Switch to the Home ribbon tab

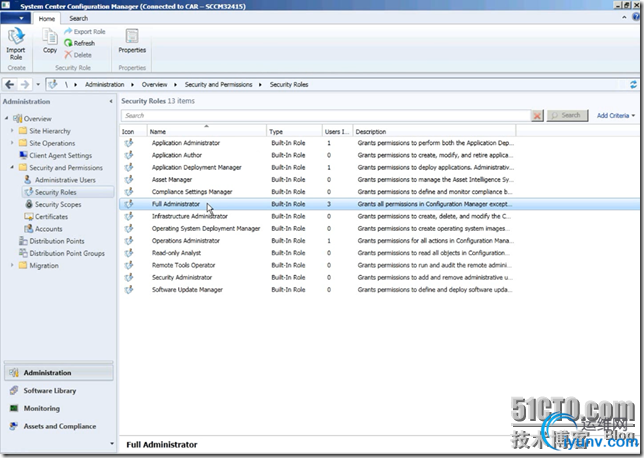pos(46,18)
